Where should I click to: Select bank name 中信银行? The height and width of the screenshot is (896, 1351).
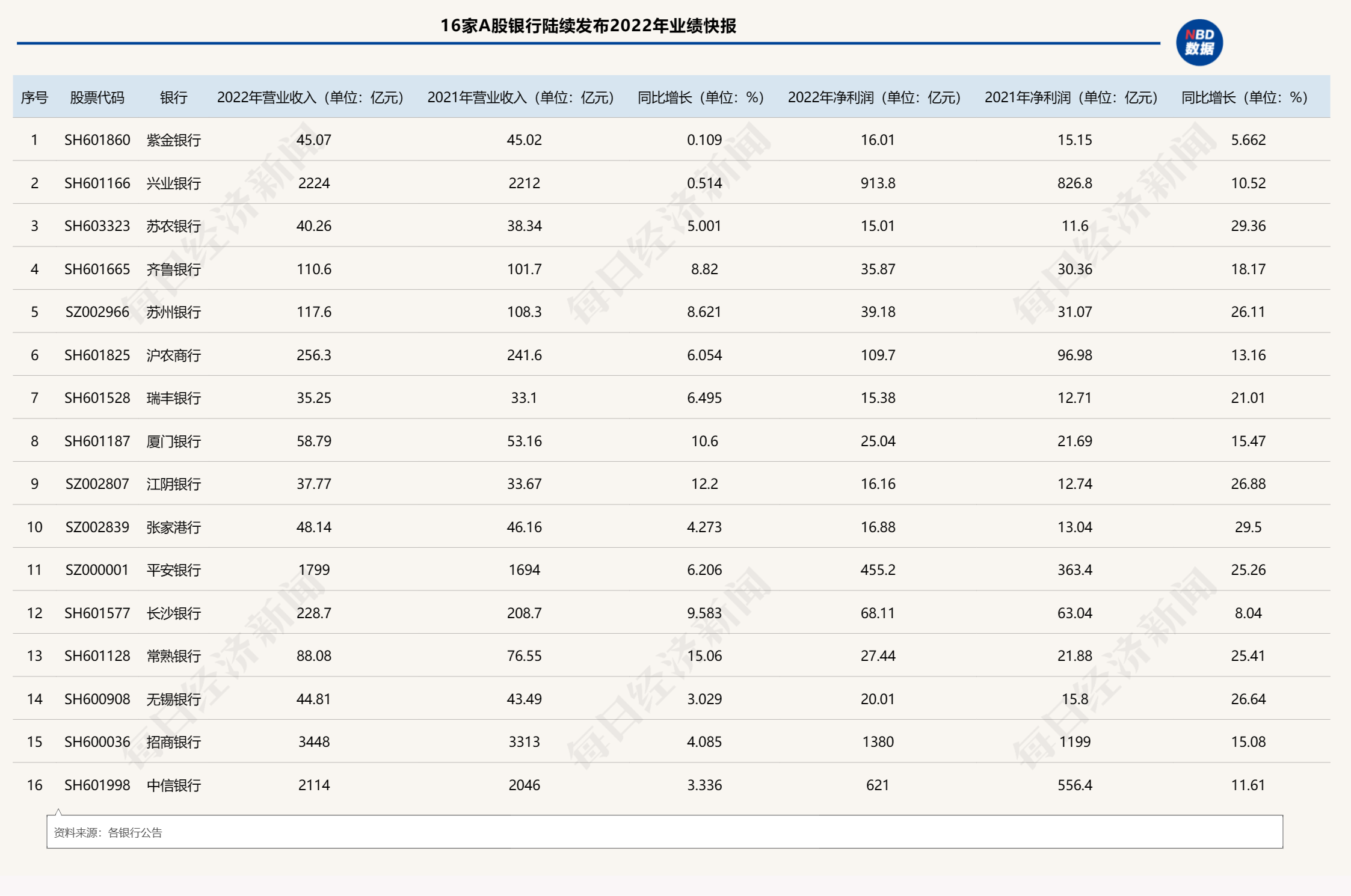pos(174,785)
